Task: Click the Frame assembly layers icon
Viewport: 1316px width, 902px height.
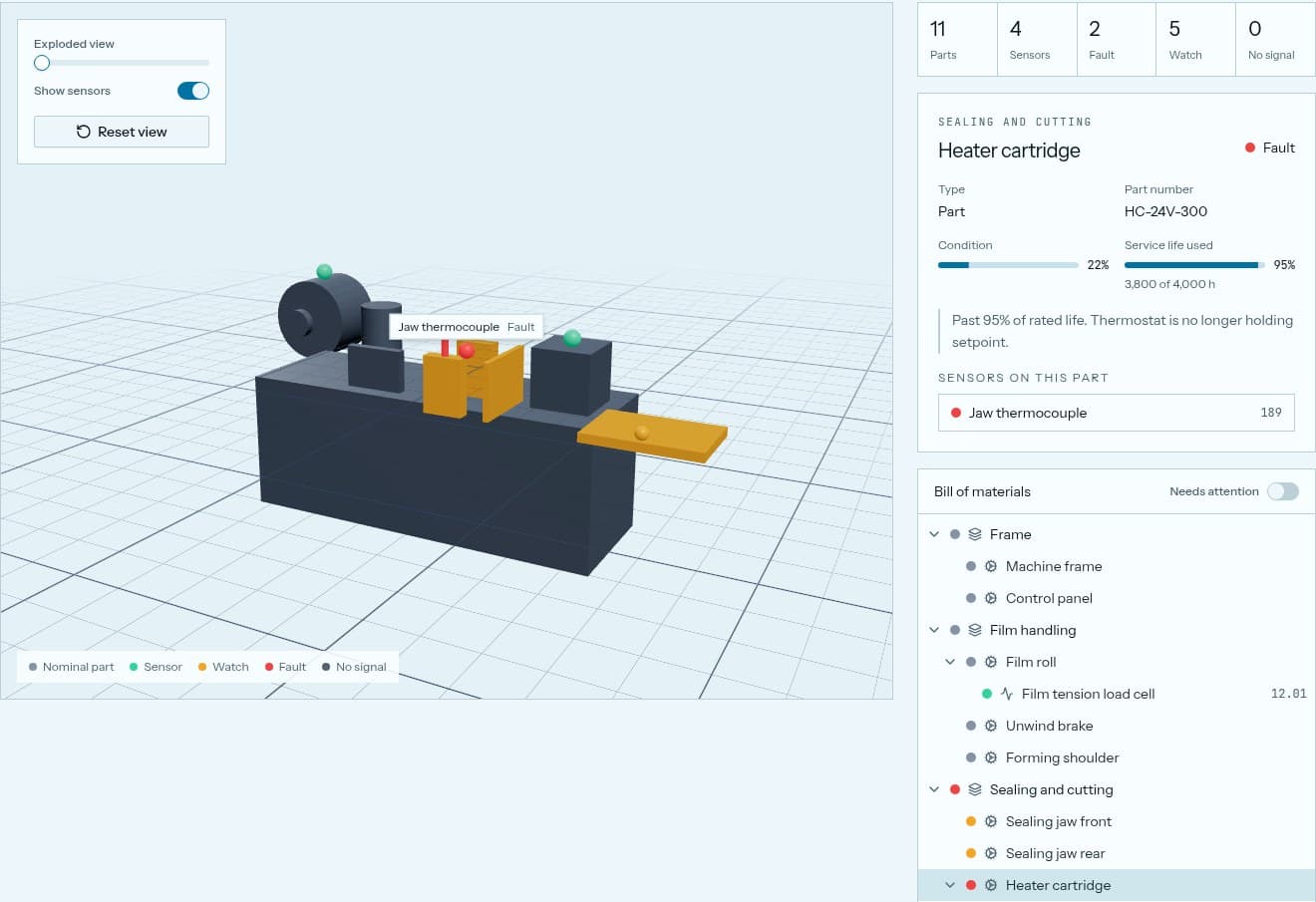Action: (x=975, y=534)
